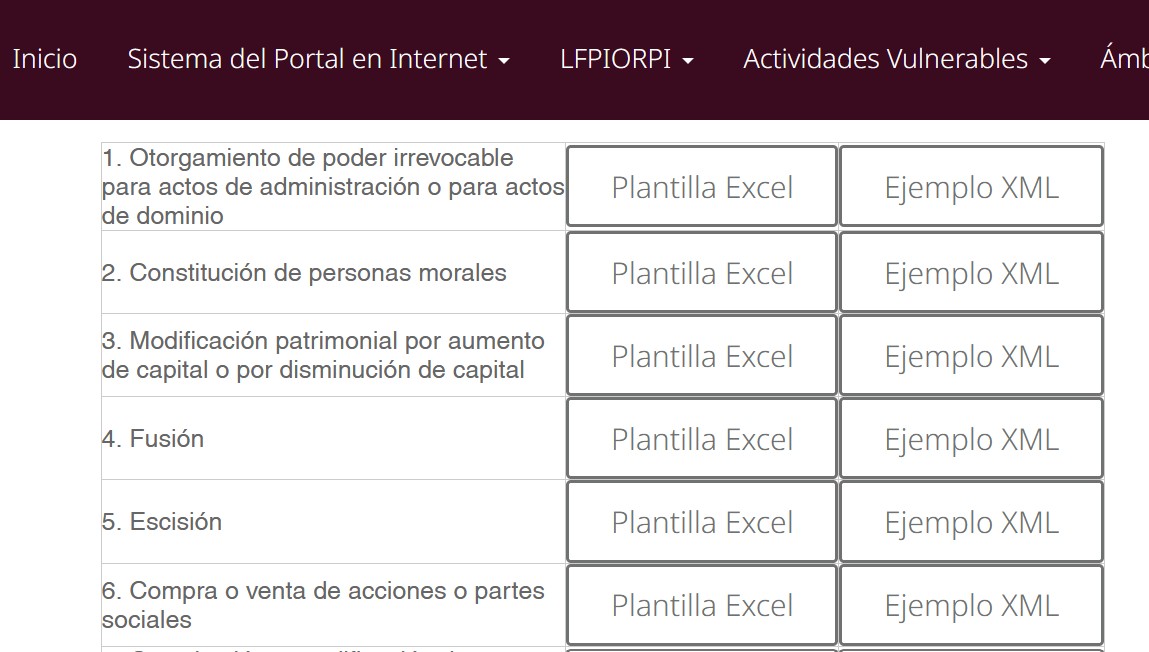Image resolution: width=1149 pixels, height=652 pixels.
Task: Download Plantilla Excel for Compra o venta de acciones
Action: pos(701,605)
